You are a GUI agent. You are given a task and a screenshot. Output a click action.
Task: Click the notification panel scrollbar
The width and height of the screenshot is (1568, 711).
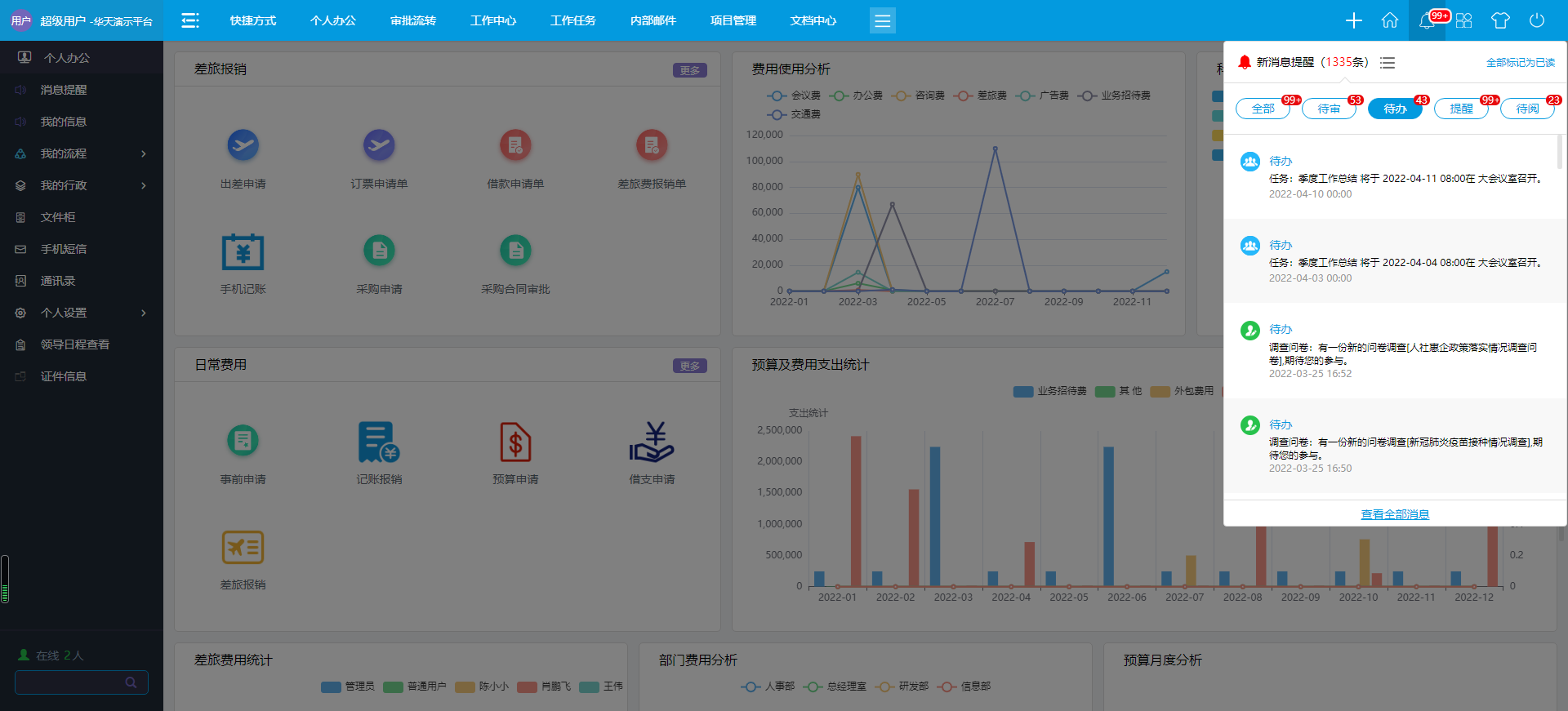coord(1559,152)
